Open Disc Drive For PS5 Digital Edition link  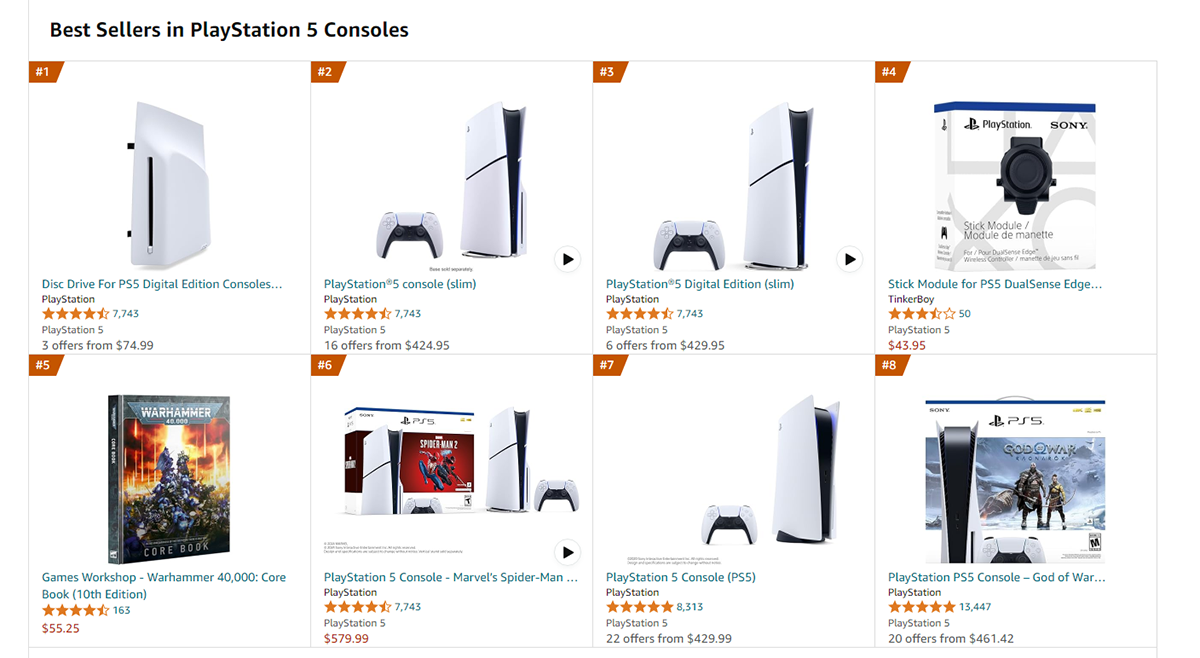point(161,284)
